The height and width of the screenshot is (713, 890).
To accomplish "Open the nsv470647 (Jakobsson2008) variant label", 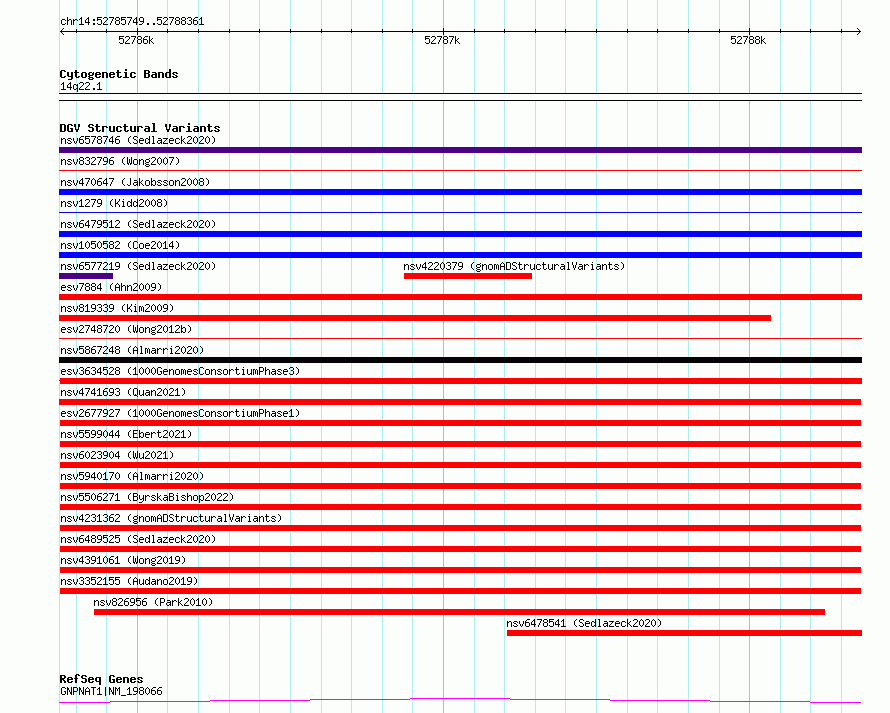I will click(x=135, y=182).
